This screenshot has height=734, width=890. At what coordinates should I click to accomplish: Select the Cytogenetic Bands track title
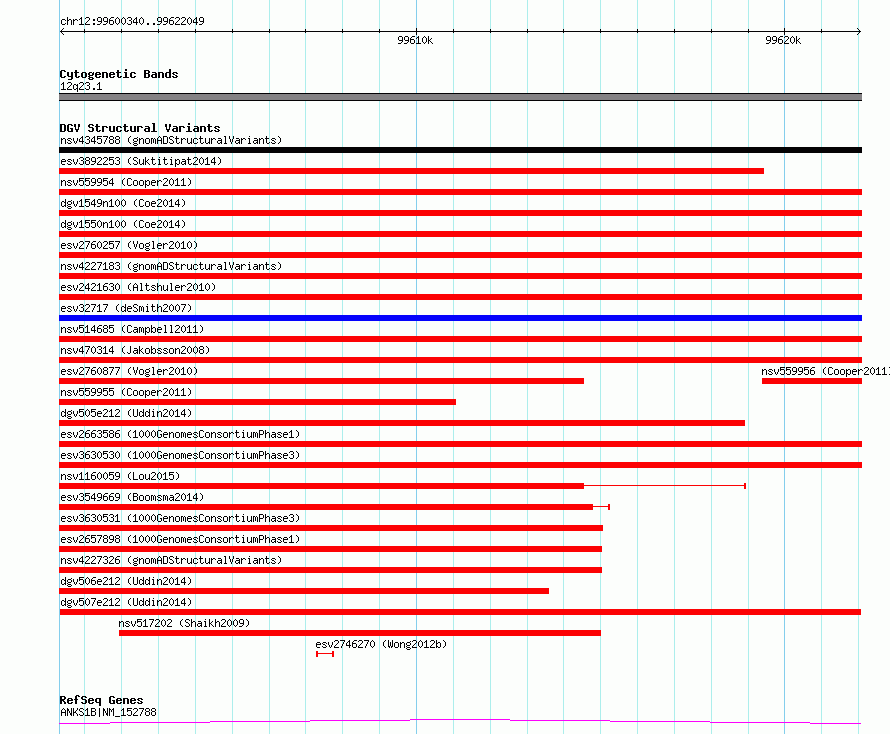point(119,74)
